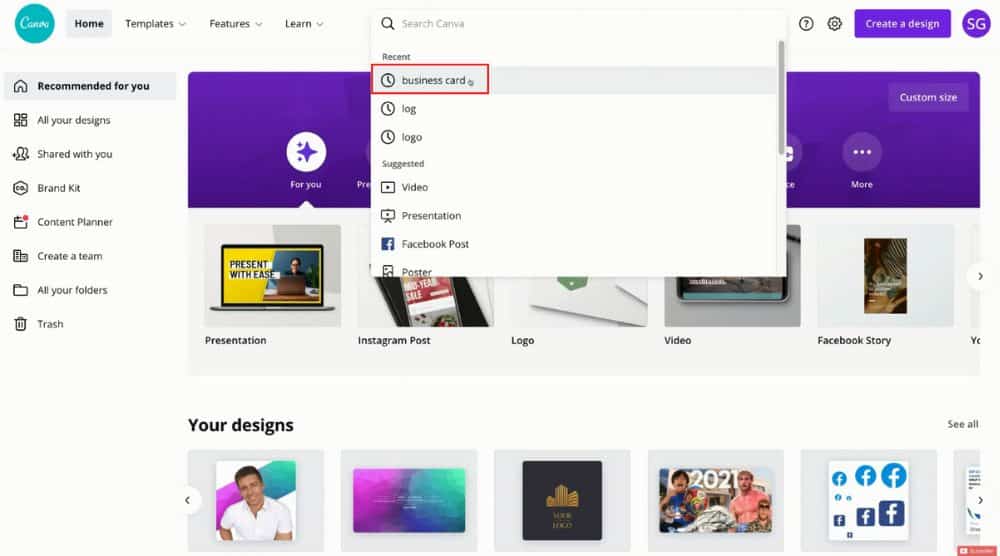Click the clock icon beside logo
The height and width of the screenshot is (556, 1000).
click(387, 137)
